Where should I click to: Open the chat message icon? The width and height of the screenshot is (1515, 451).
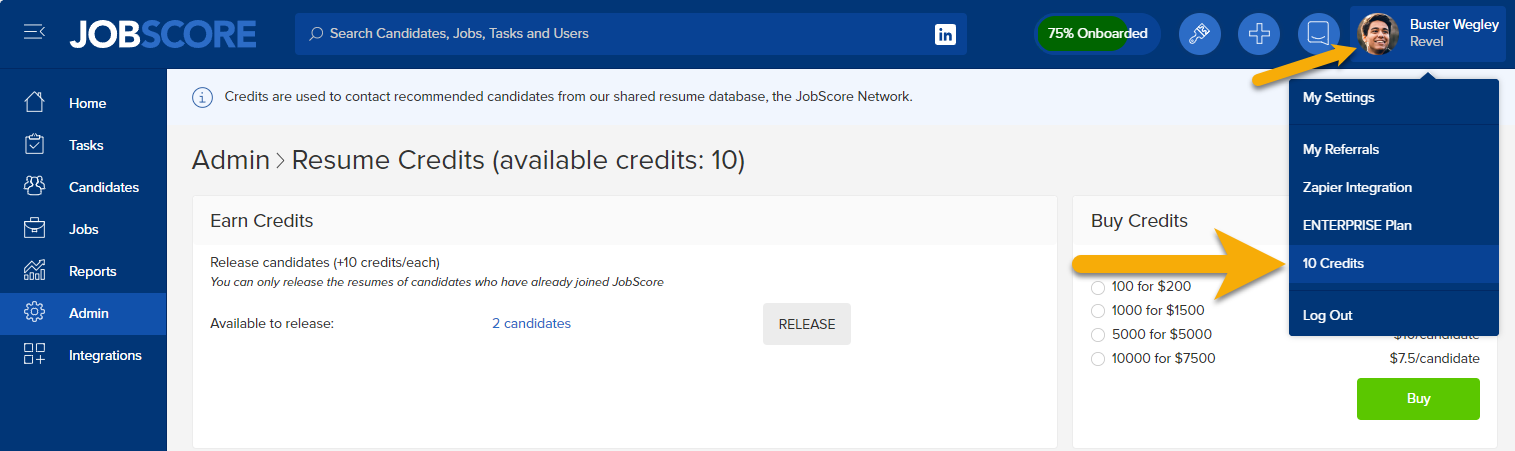coord(1319,34)
